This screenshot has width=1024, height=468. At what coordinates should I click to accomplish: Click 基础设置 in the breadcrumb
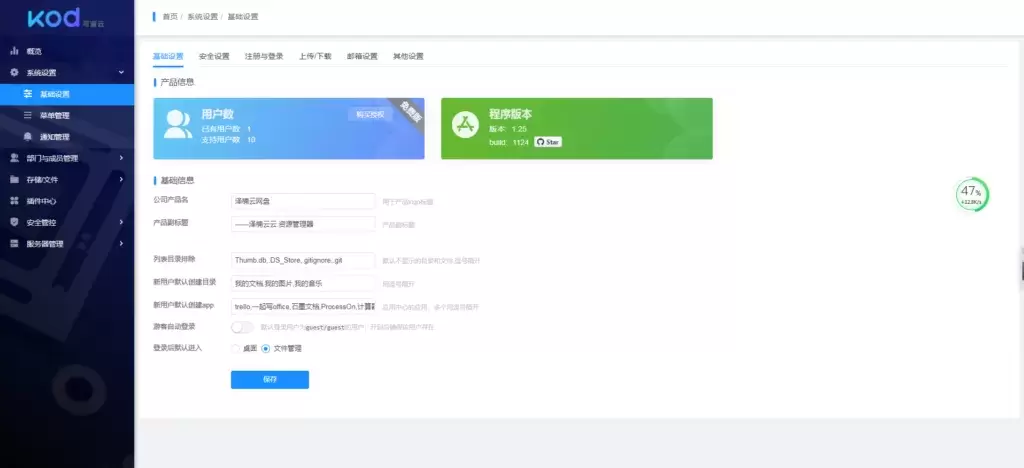tap(243, 16)
